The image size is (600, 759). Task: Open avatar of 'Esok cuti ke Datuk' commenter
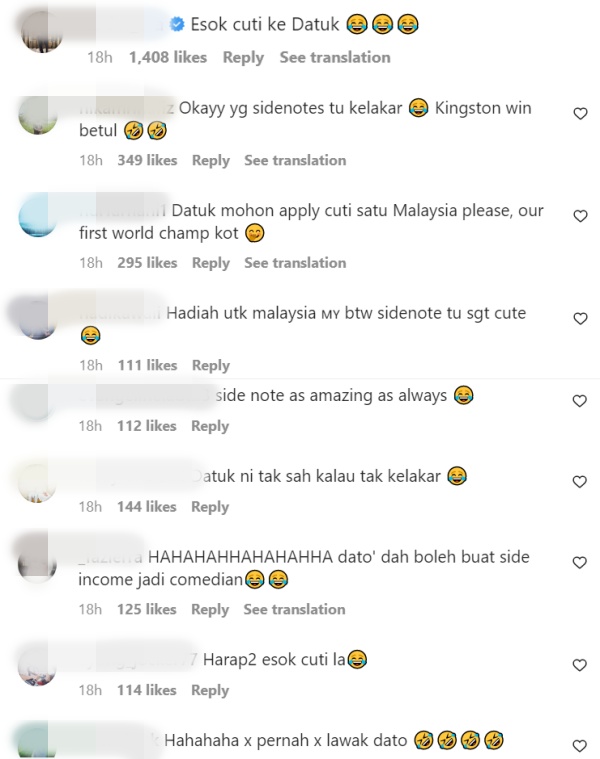(x=42, y=32)
